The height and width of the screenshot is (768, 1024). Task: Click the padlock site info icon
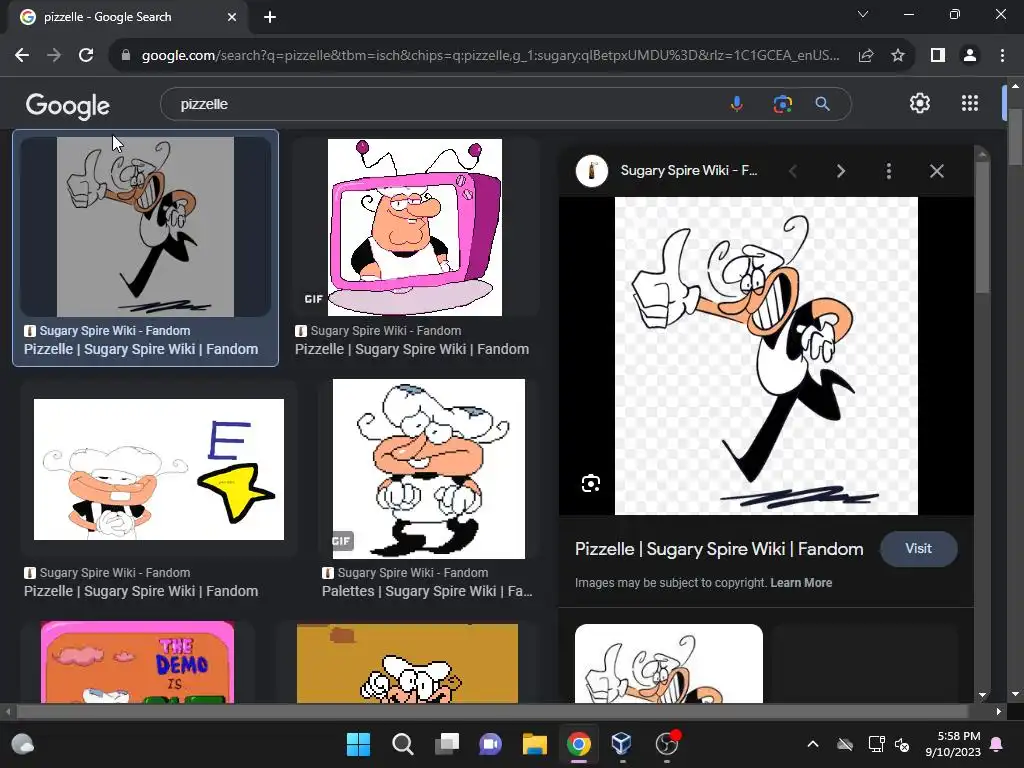(125, 56)
